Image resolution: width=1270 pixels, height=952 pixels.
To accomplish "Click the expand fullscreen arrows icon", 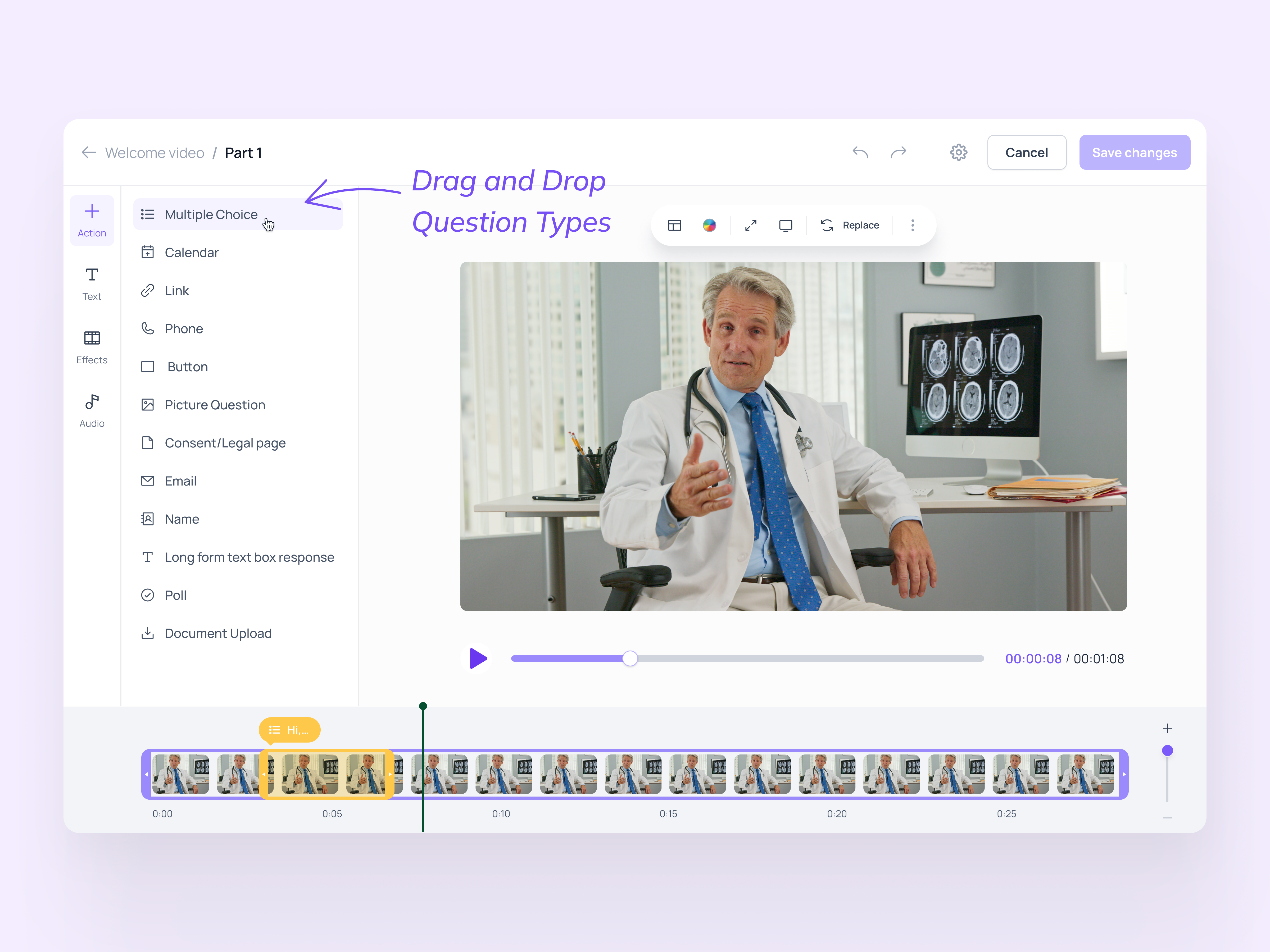I will (x=750, y=226).
